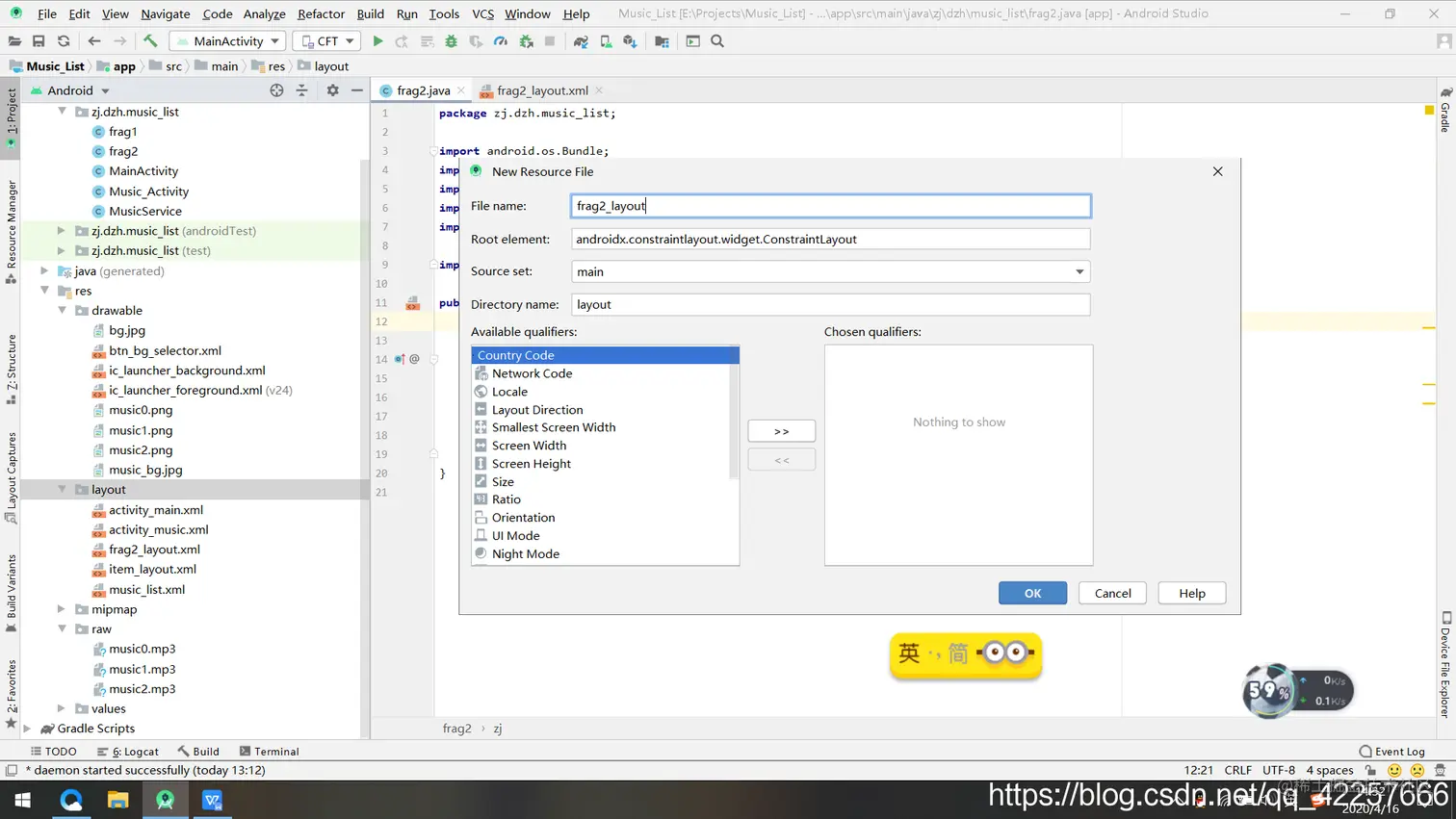The image size is (1456, 819).
Task: Switch to frag2.java tab
Action: click(423, 90)
